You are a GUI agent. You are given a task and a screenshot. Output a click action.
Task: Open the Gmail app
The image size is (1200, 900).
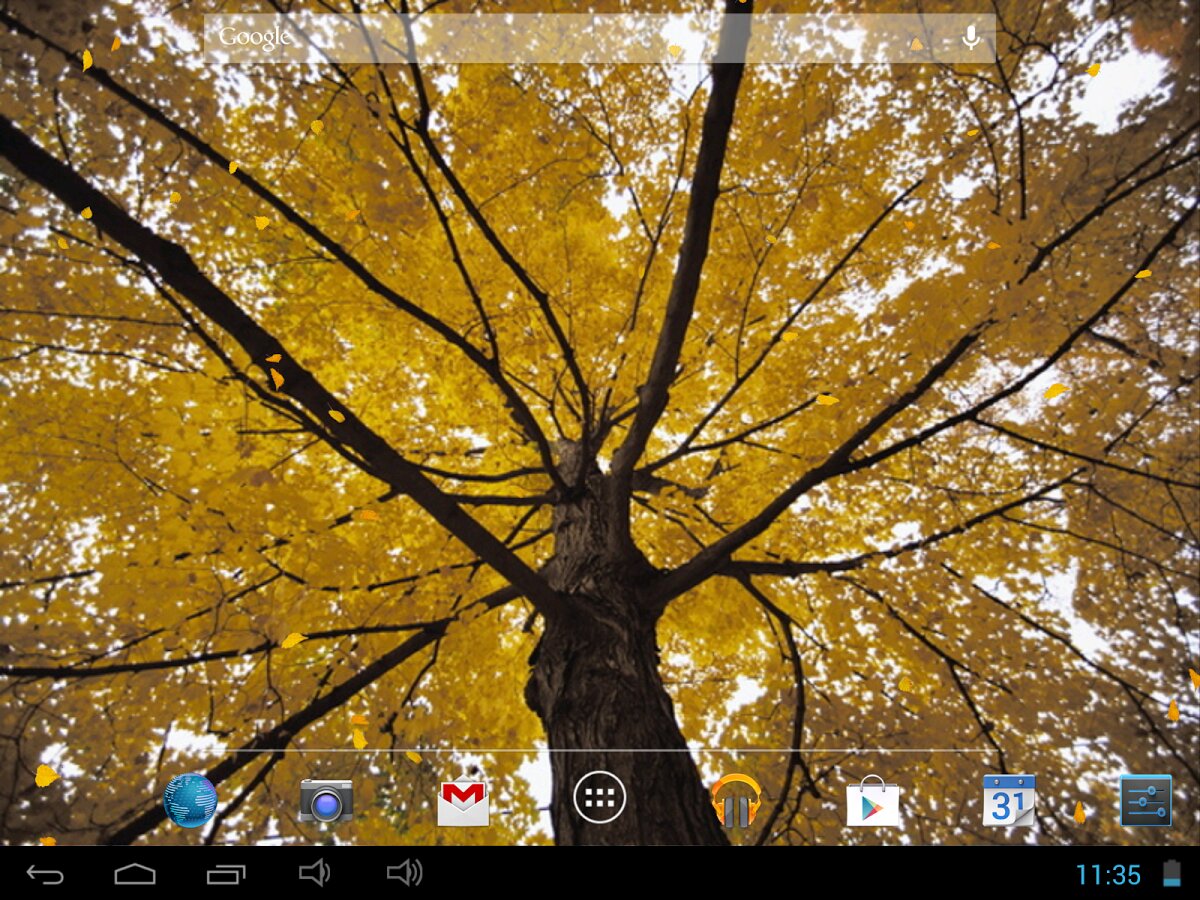click(463, 802)
